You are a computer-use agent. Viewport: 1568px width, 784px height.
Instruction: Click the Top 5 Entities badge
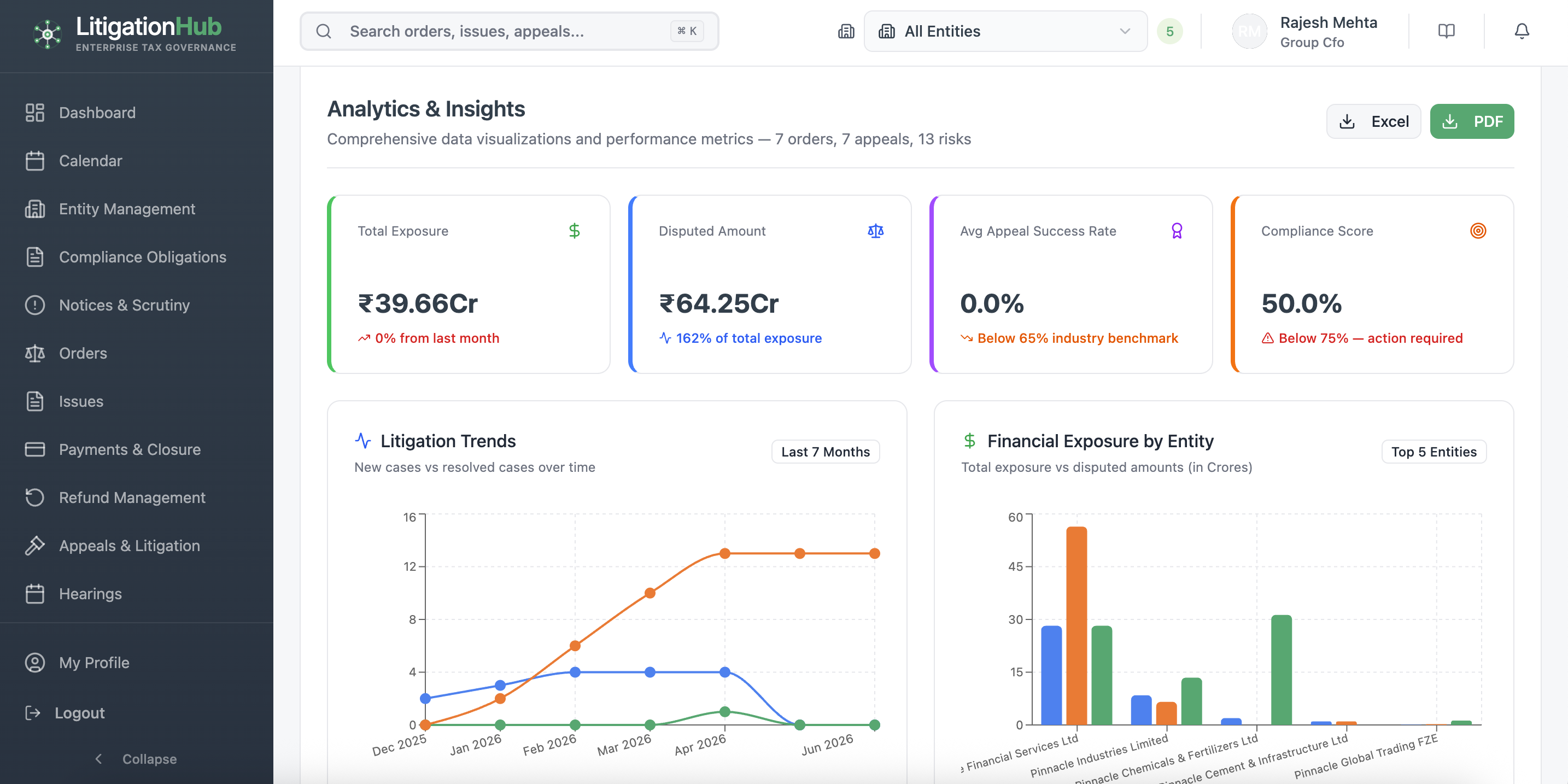(x=1433, y=452)
